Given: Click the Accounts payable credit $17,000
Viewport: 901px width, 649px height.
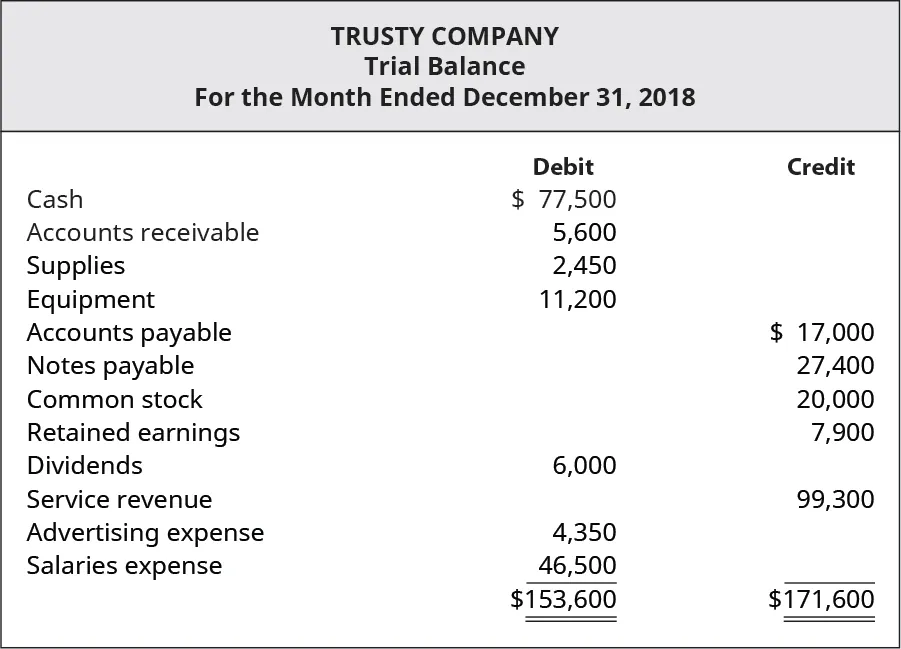Looking at the screenshot, I should click(822, 333).
